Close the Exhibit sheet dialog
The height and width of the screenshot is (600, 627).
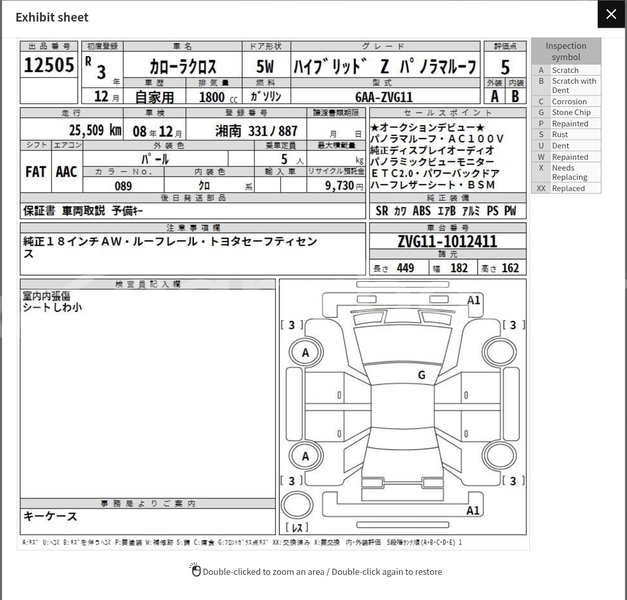pyautogui.click(x=611, y=14)
